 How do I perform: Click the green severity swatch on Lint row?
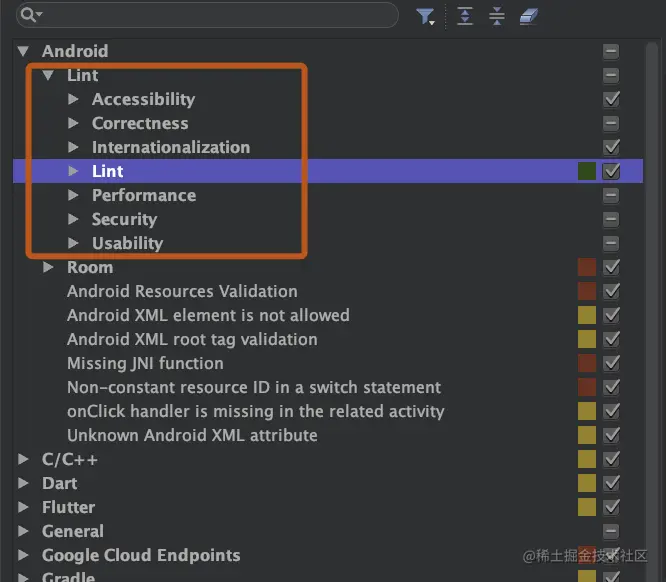click(x=587, y=171)
